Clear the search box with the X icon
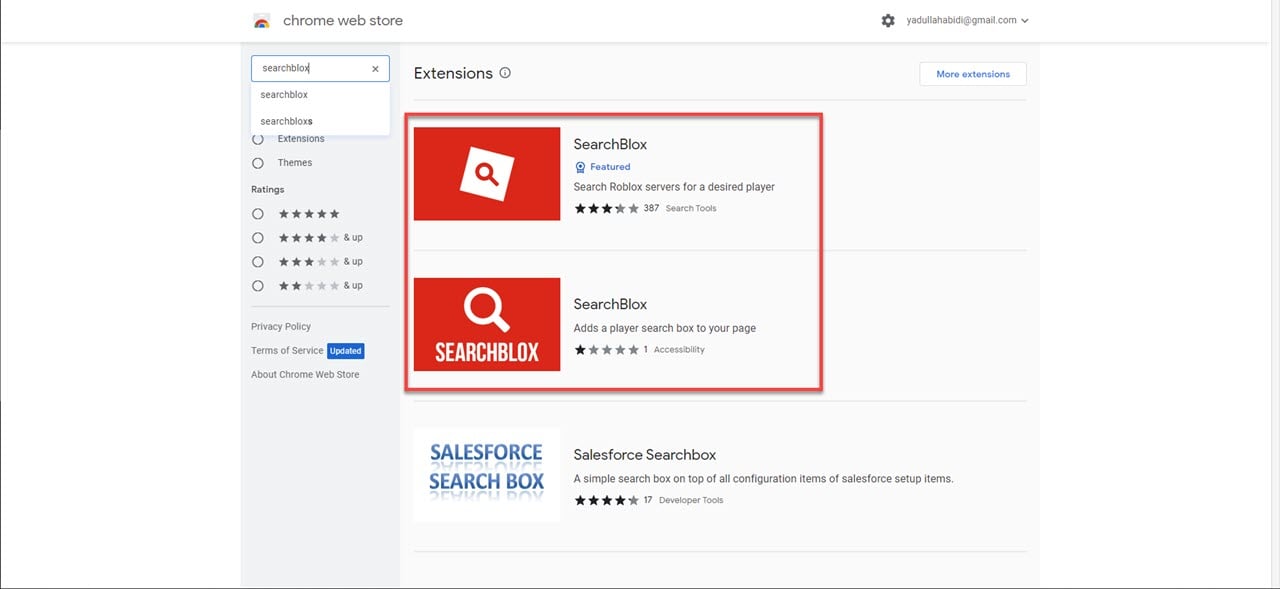 [x=375, y=69]
